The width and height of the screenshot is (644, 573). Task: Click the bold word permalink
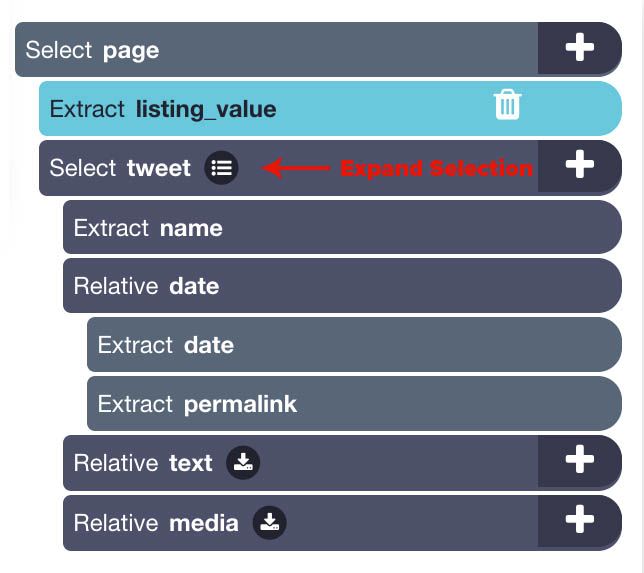pos(240,405)
